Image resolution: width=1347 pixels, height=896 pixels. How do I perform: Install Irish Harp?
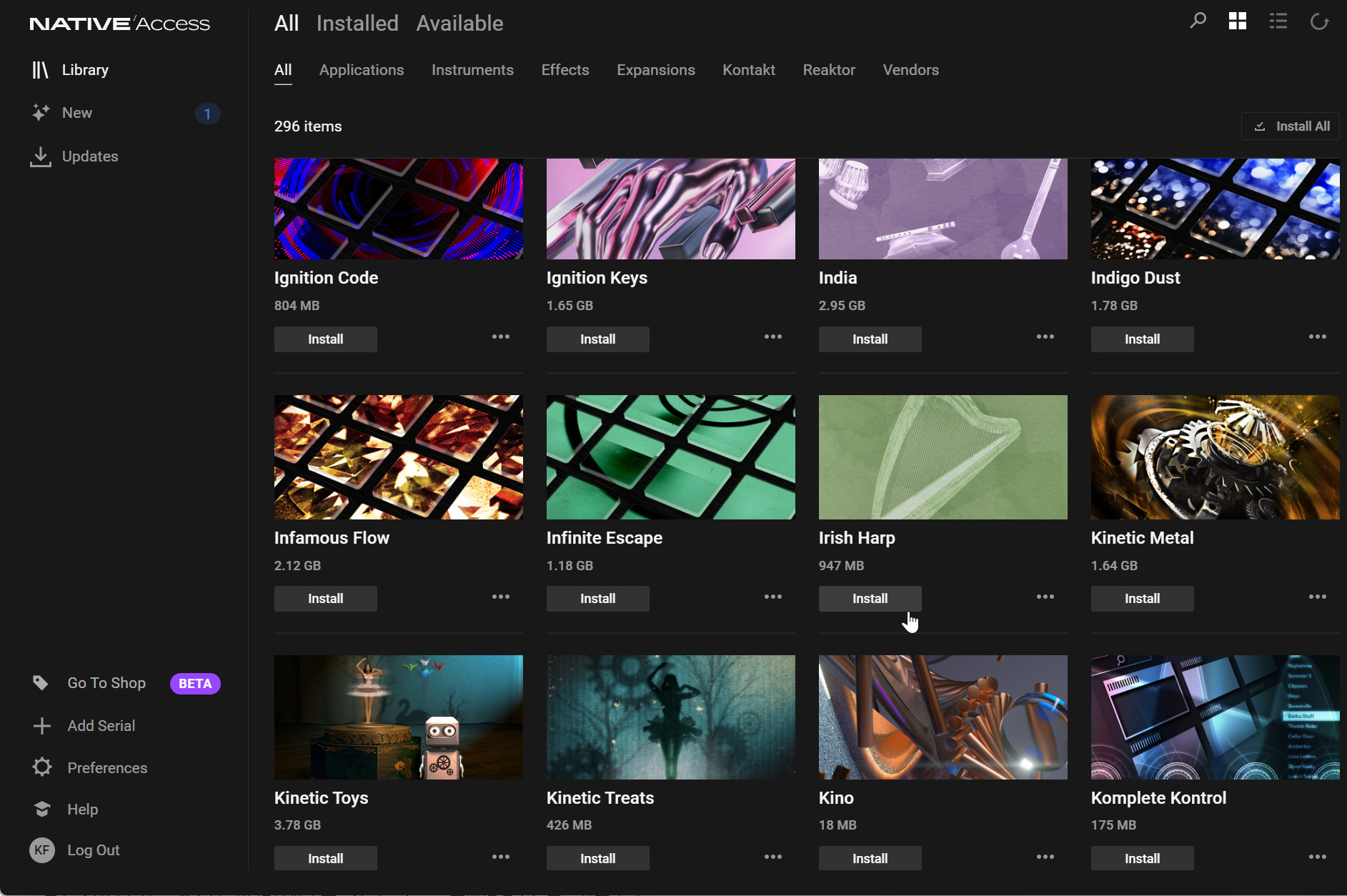pyautogui.click(x=870, y=599)
